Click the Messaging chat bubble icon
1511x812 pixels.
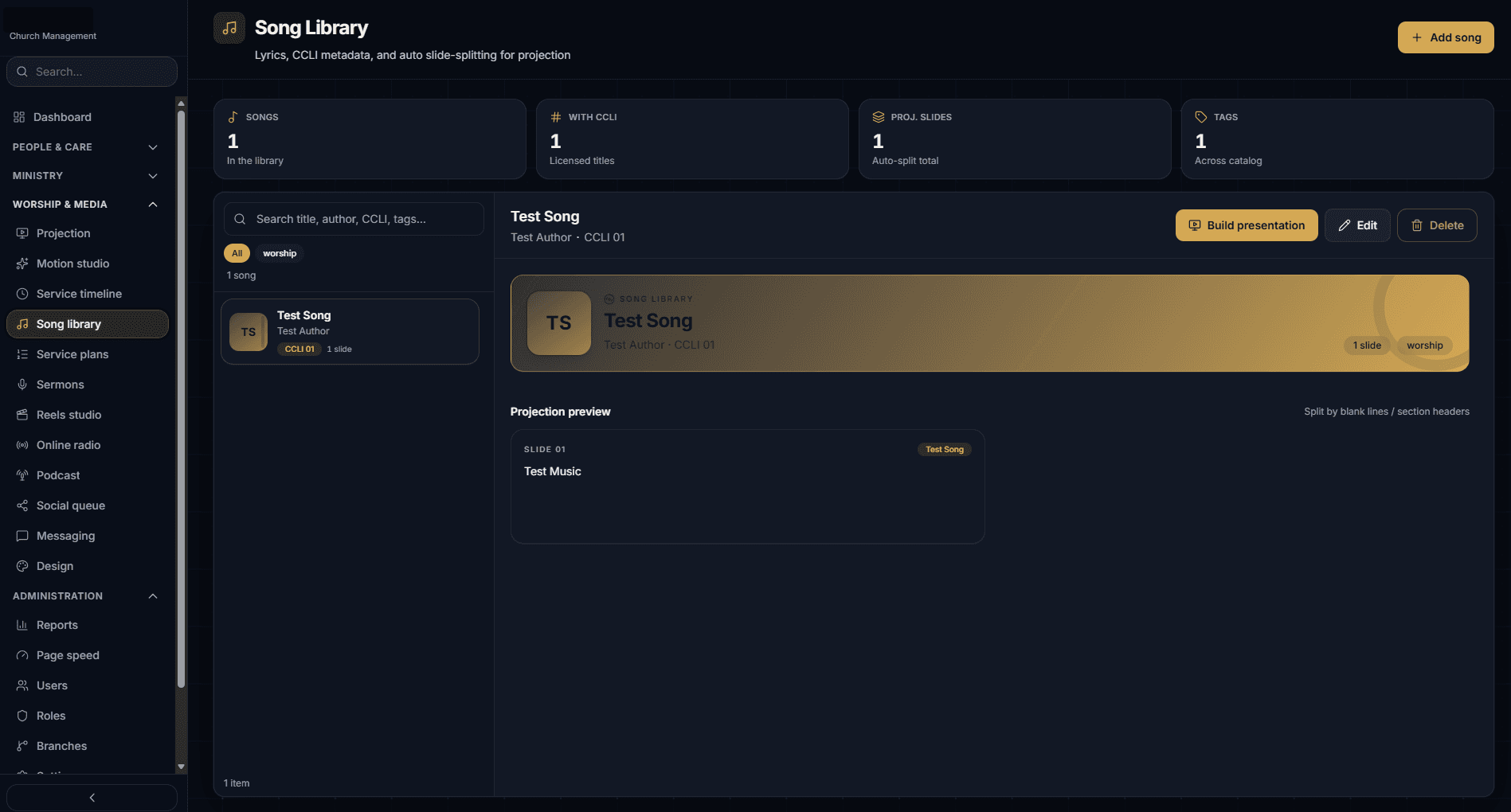pyautogui.click(x=22, y=536)
